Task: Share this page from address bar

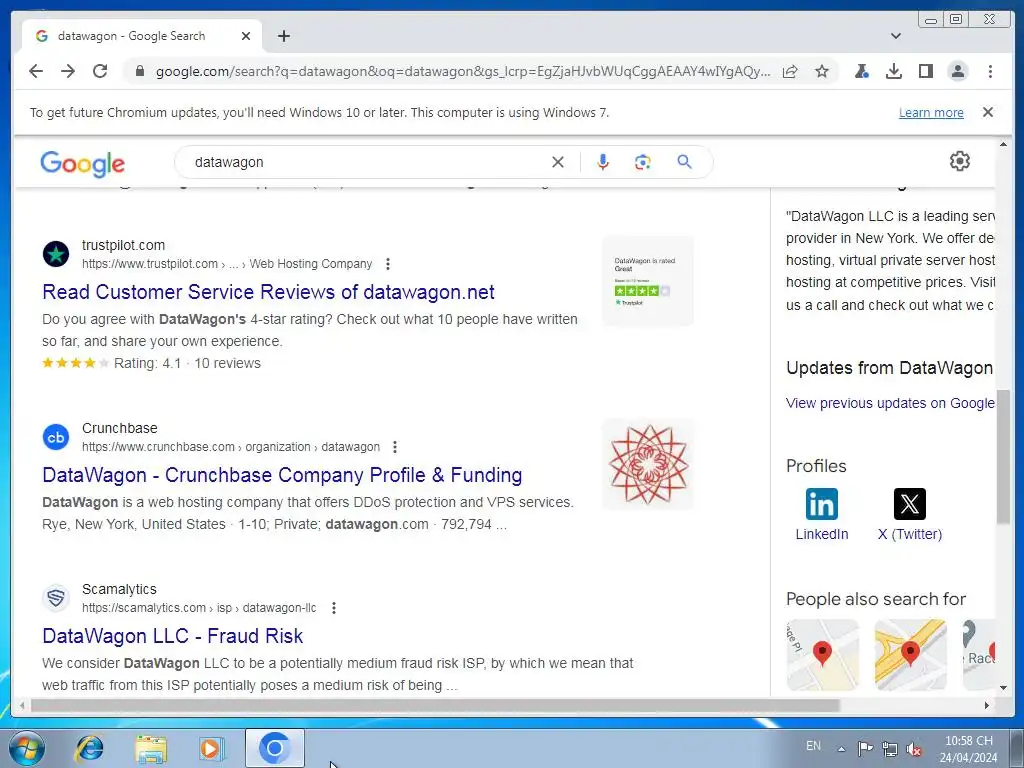Action: (790, 71)
